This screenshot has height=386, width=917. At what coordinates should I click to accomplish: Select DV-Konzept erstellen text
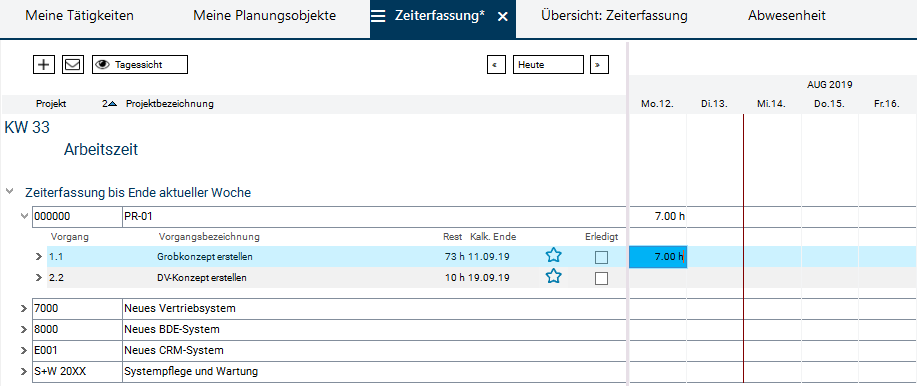(201, 278)
